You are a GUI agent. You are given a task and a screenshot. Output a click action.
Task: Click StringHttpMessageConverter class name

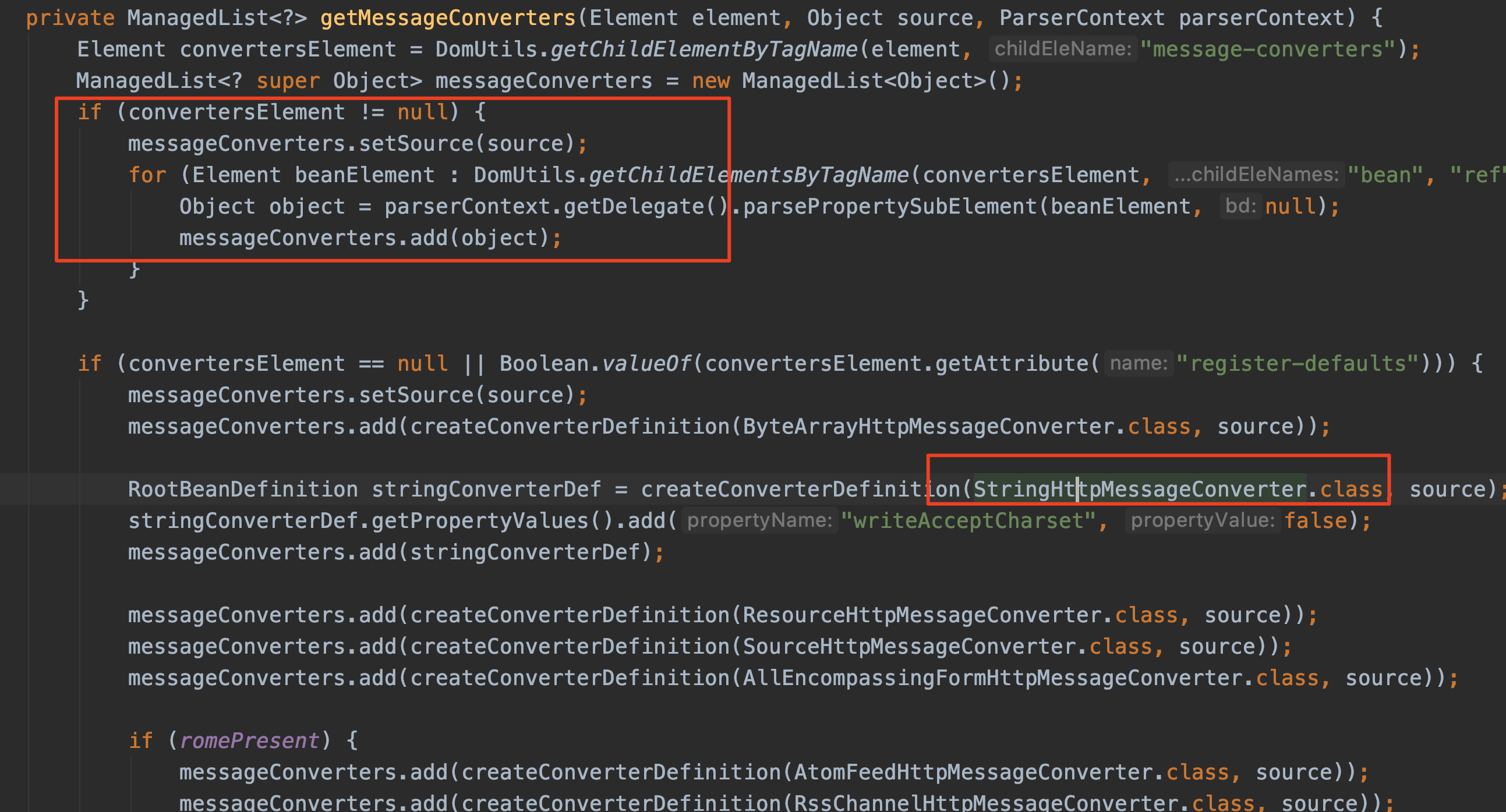click(1139, 490)
